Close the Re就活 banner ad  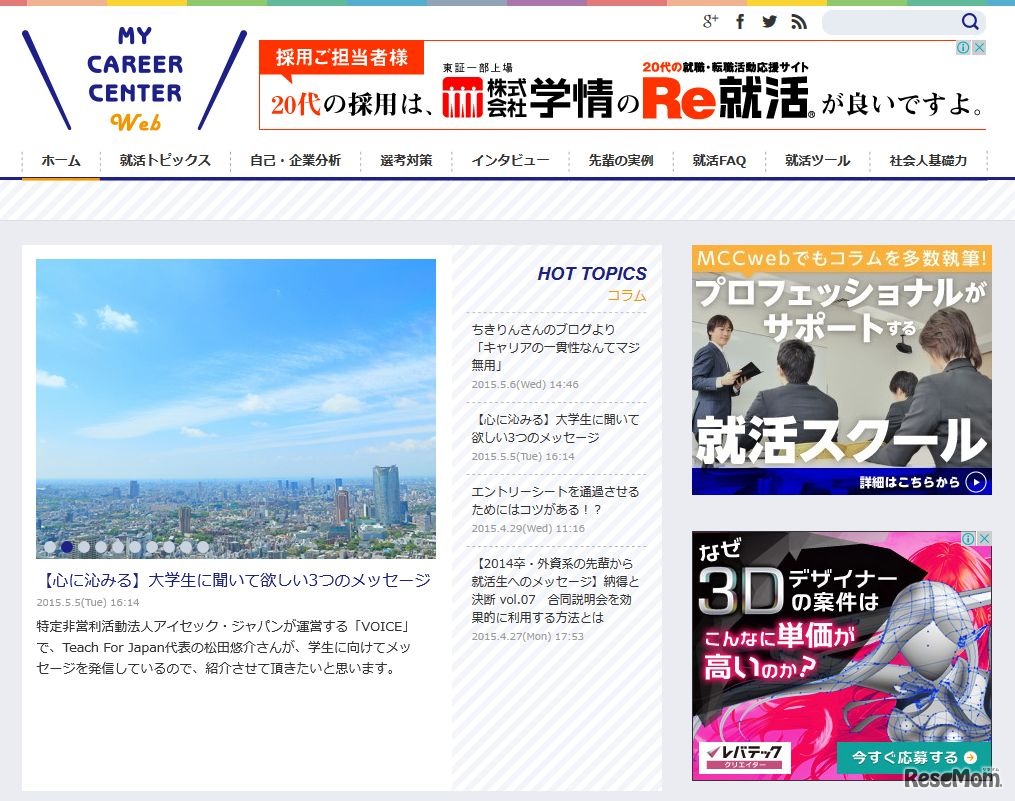[x=978, y=46]
